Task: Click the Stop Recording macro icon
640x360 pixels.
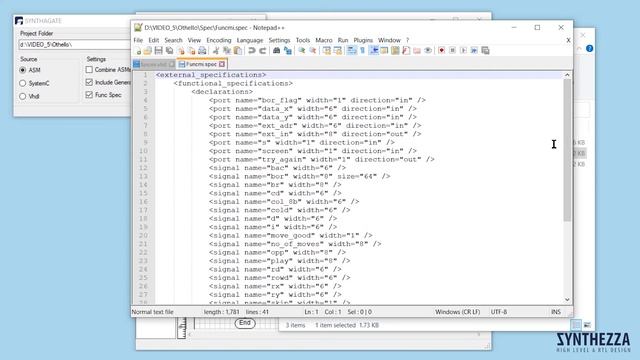Action: tap(453, 51)
